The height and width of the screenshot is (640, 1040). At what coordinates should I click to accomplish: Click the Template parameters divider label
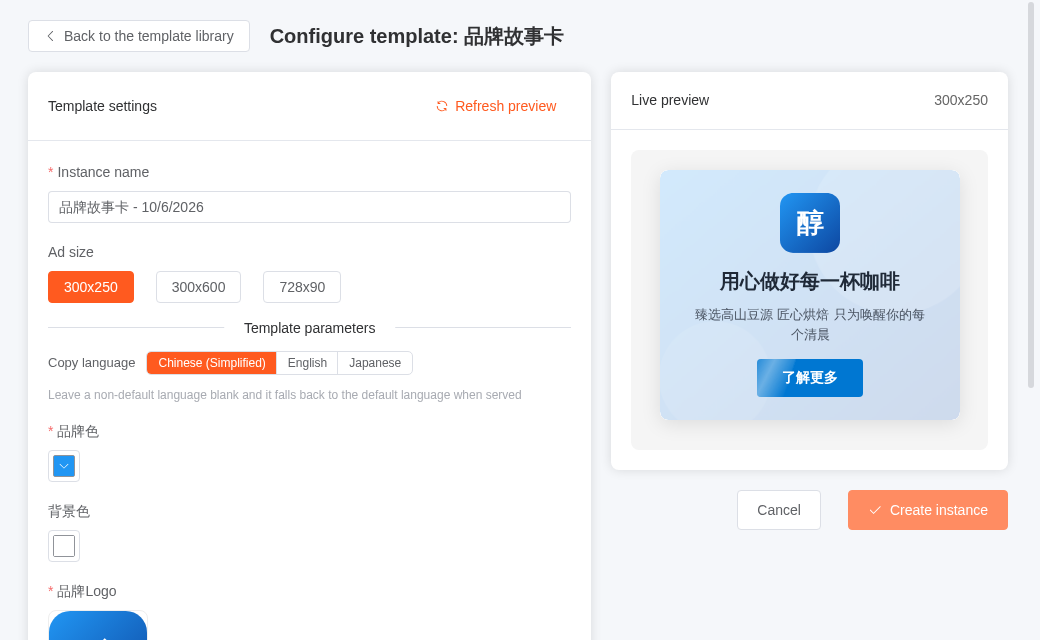(x=309, y=328)
